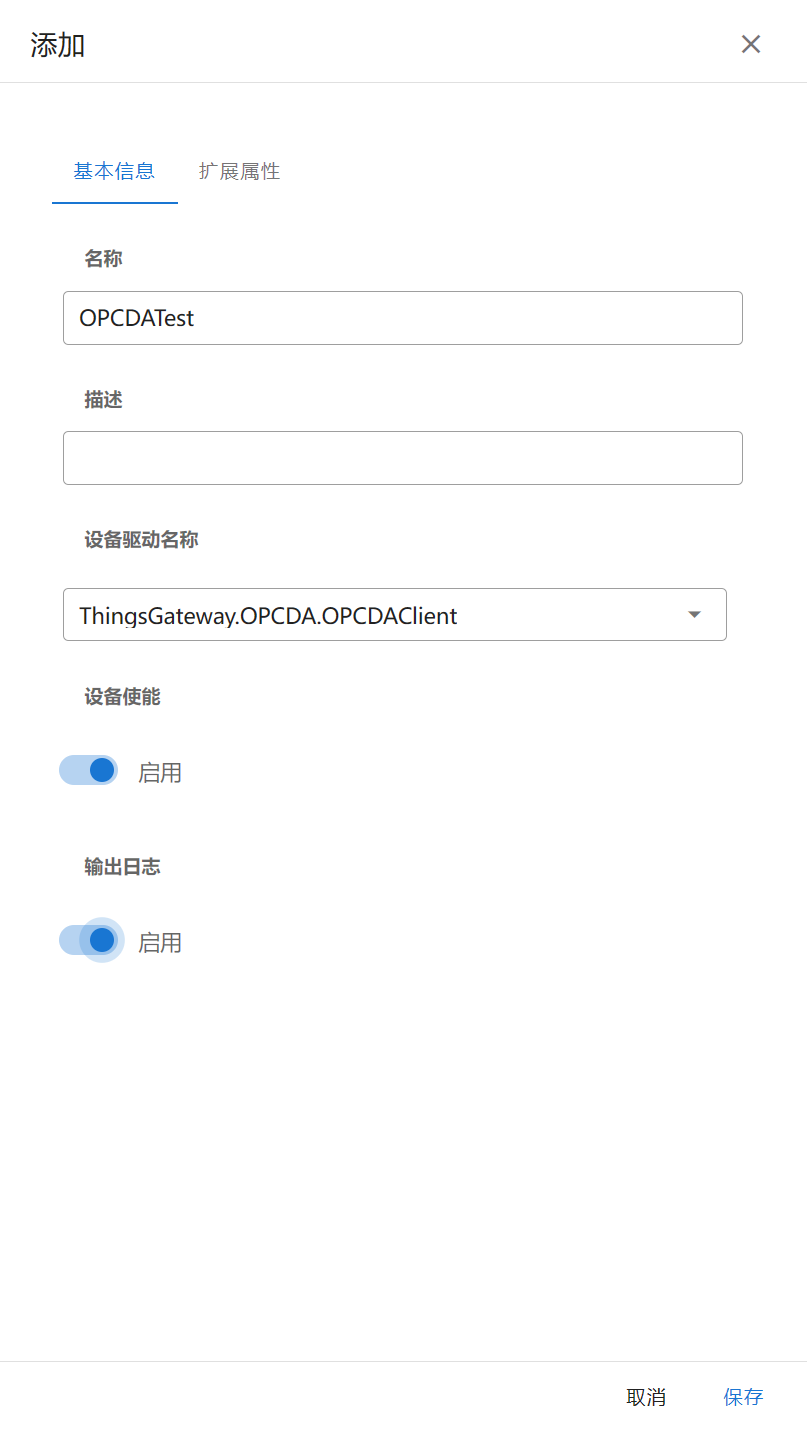
Task: Click the 设备驱动名称 label text
Action: point(141,540)
